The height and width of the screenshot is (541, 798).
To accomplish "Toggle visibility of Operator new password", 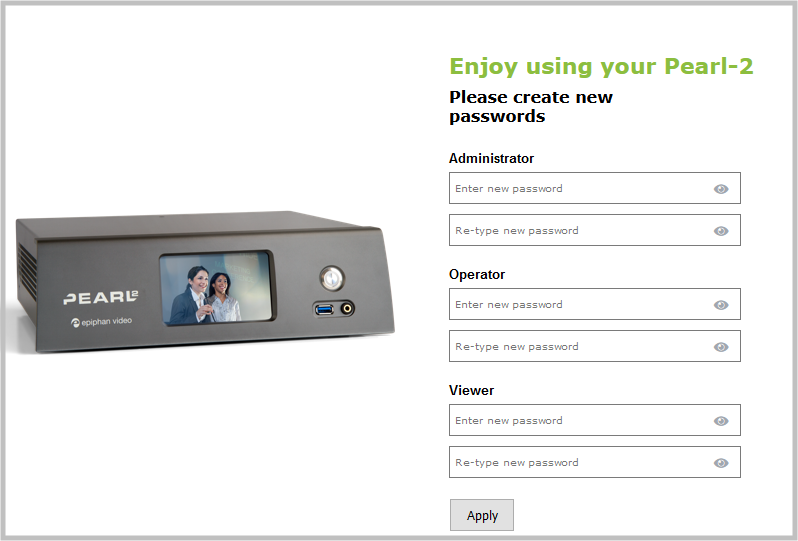I will click(721, 305).
